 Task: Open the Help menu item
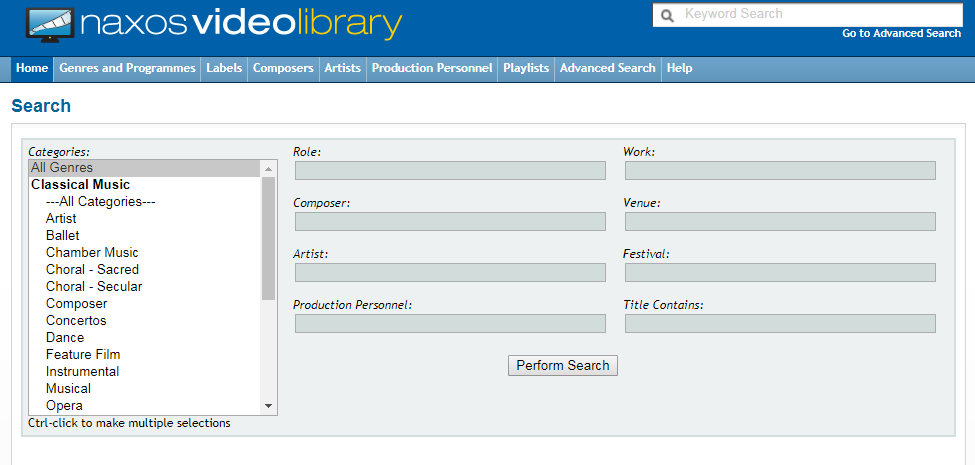tap(679, 68)
